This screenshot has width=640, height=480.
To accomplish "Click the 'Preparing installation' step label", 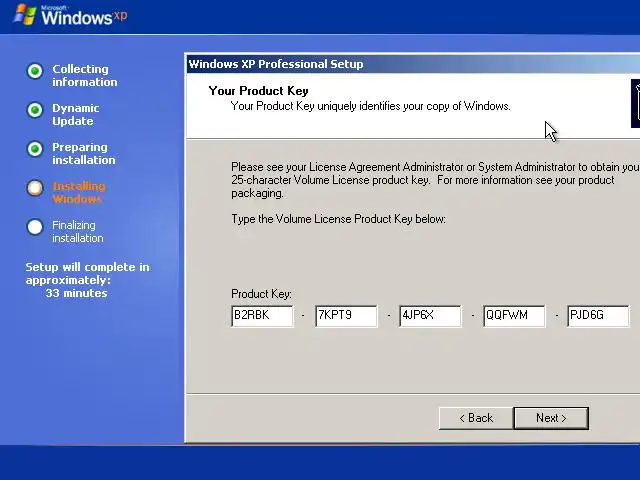I will [x=84, y=153].
